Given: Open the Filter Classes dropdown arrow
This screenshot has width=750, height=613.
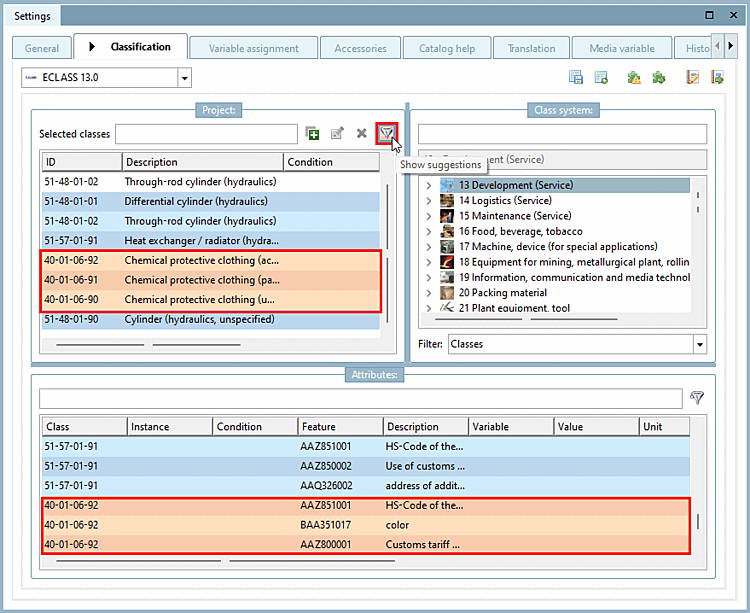Looking at the screenshot, I should (x=700, y=344).
